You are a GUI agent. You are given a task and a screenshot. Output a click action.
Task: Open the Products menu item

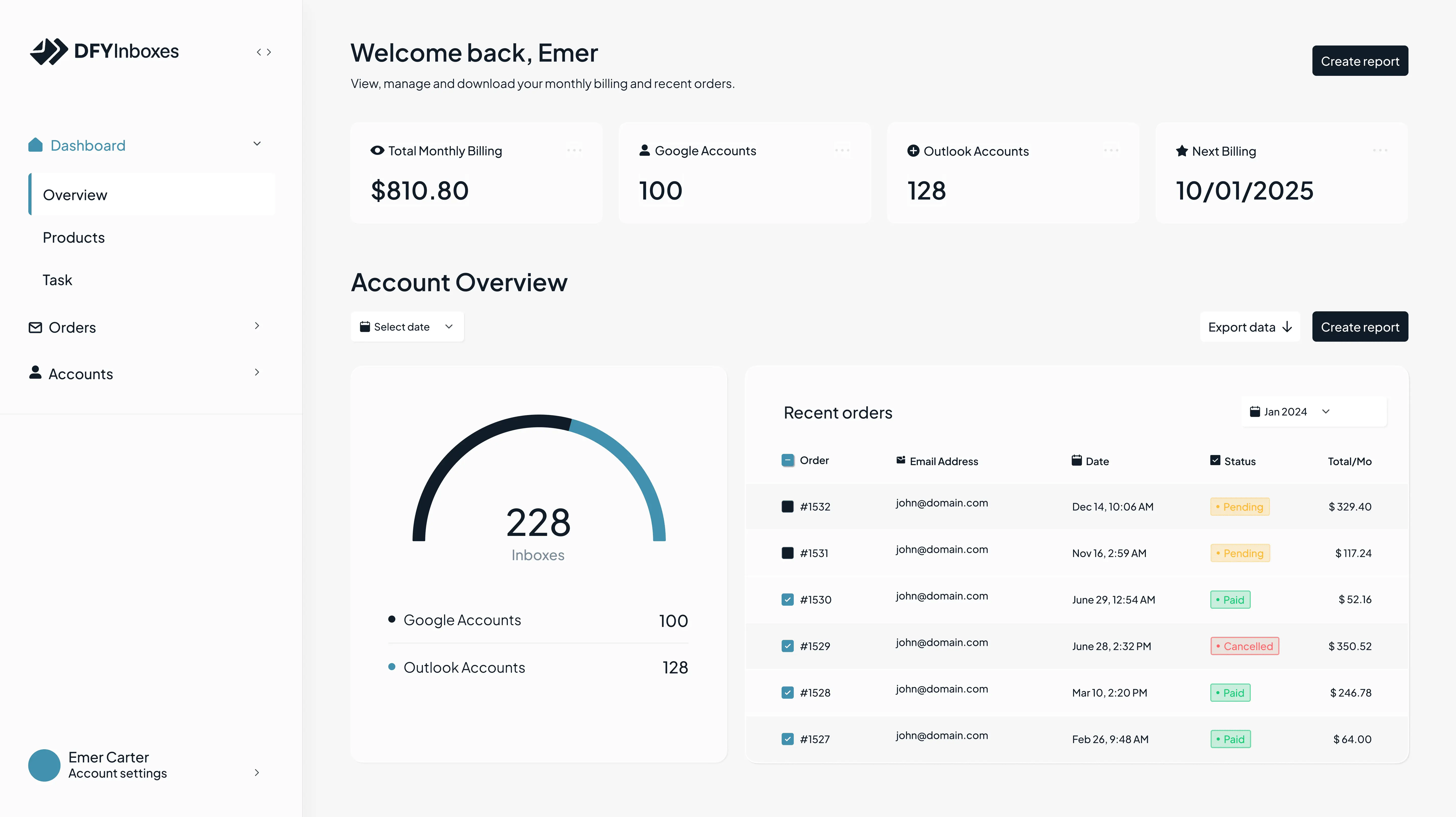click(74, 237)
